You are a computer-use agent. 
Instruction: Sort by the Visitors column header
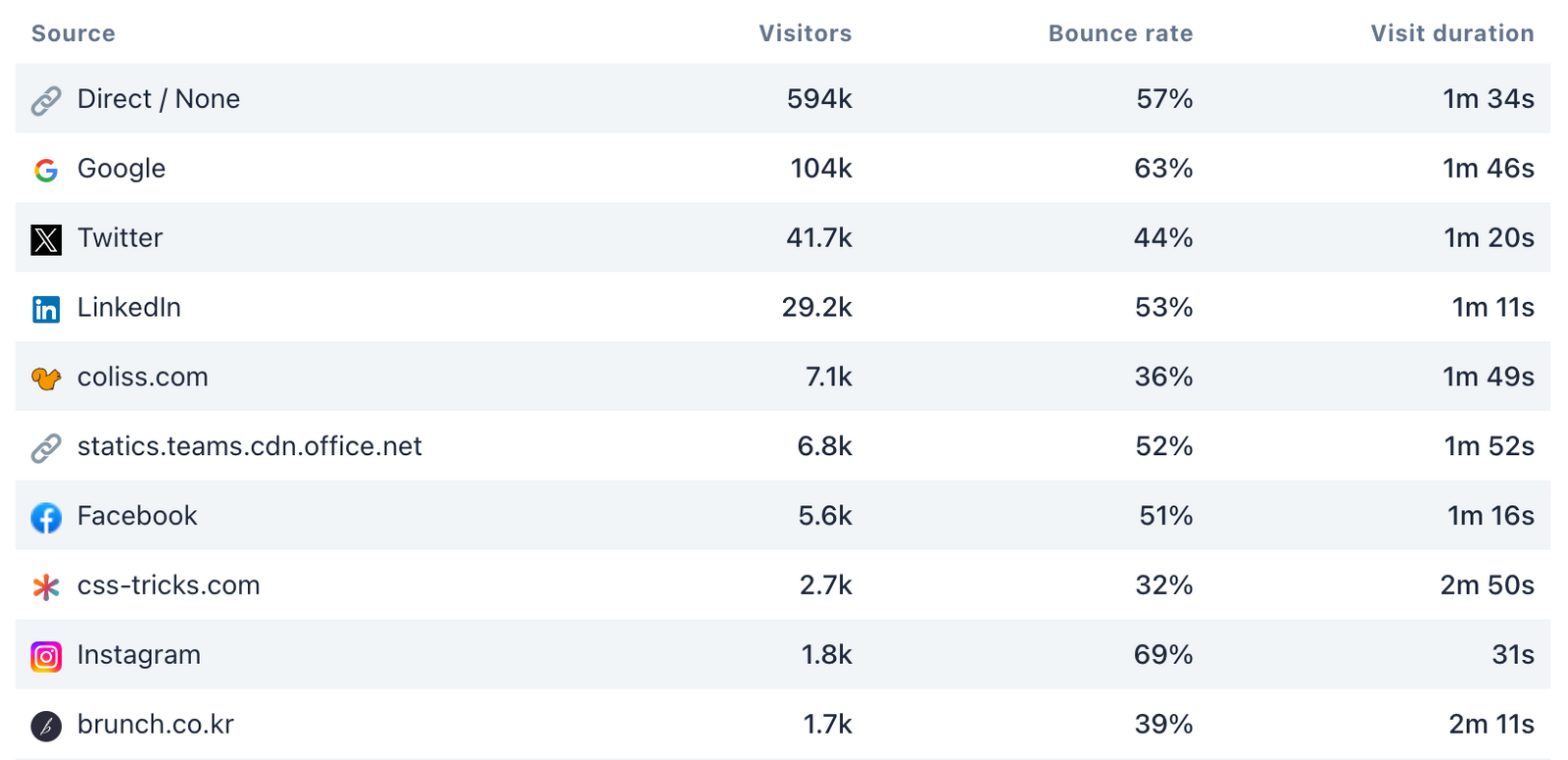[x=805, y=33]
